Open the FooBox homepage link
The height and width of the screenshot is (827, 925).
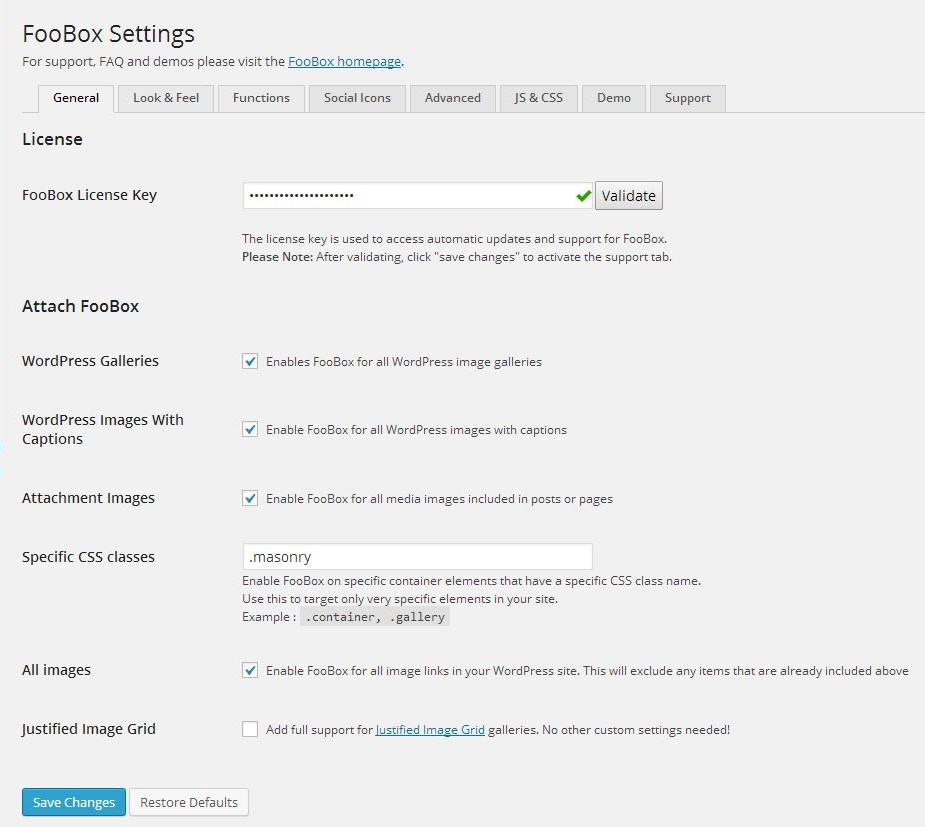click(x=345, y=61)
